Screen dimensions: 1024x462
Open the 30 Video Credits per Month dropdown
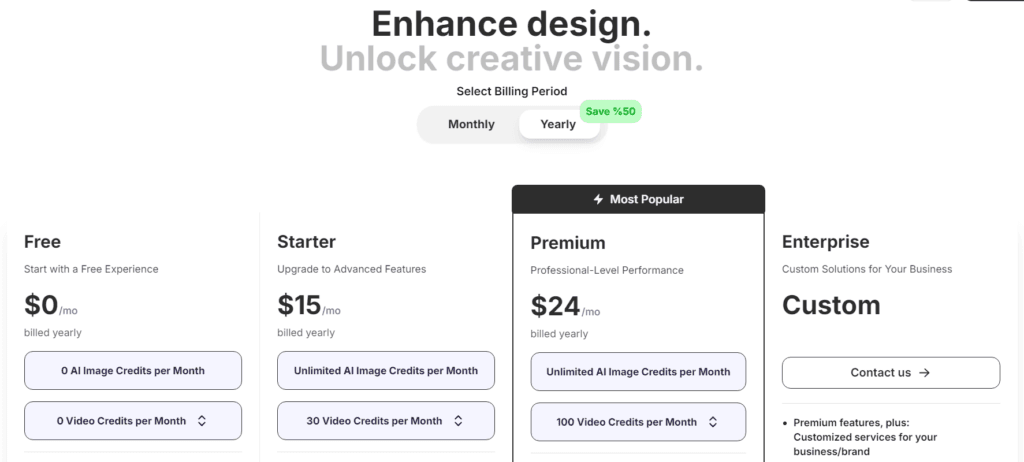click(x=386, y=421)
